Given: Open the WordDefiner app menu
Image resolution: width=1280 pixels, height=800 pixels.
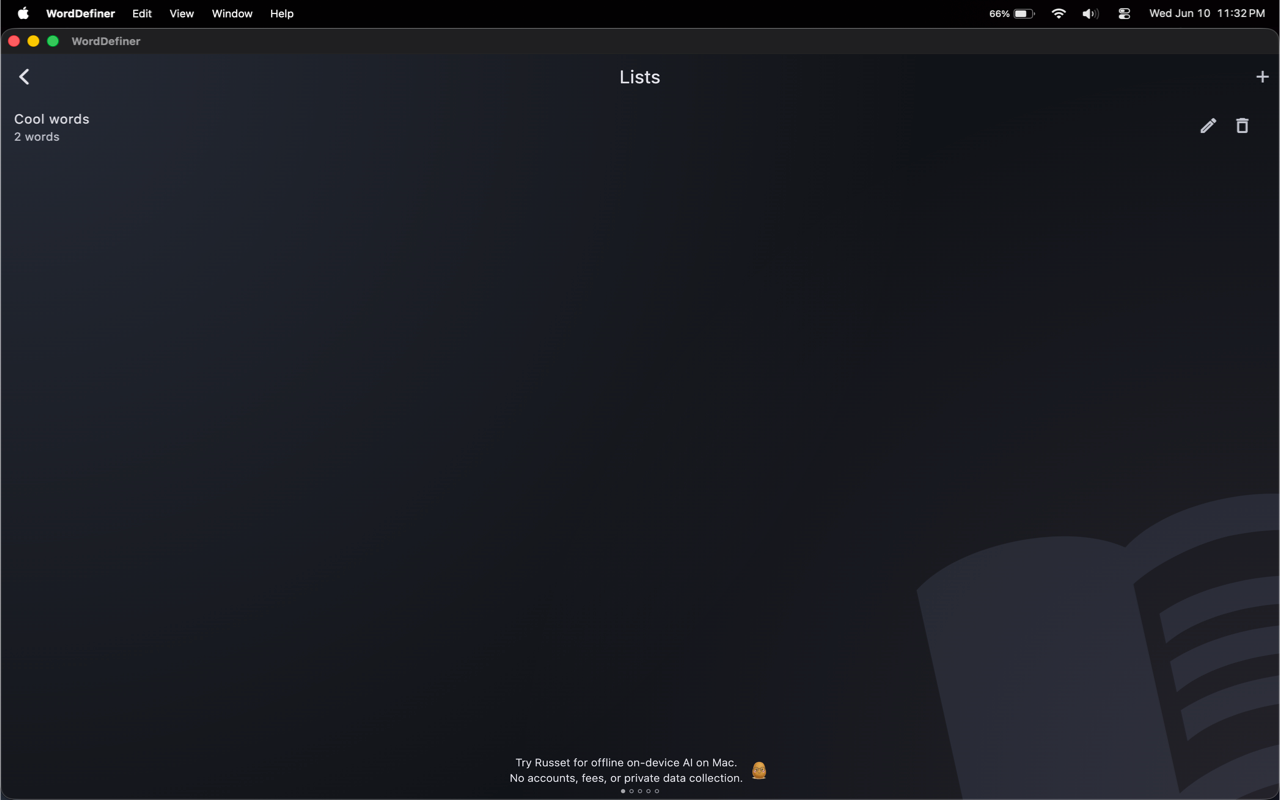Looking at the screenshot, I should tap(80, 13).
